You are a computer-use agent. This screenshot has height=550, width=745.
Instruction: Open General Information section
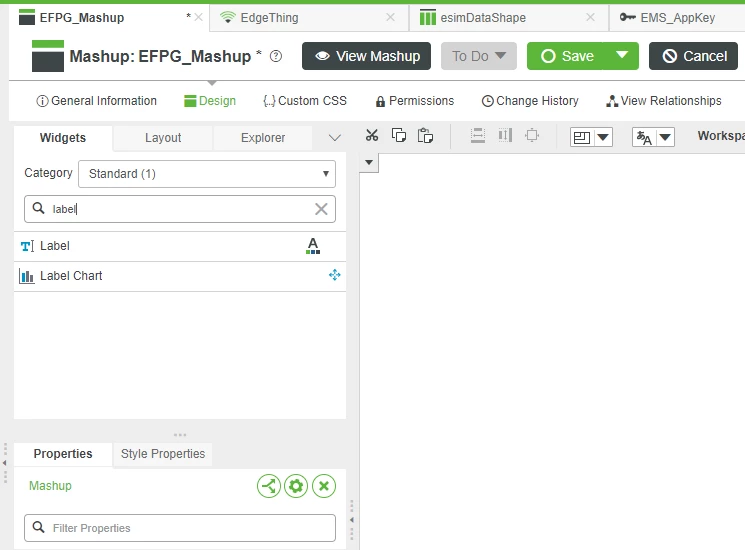[96, 101]
